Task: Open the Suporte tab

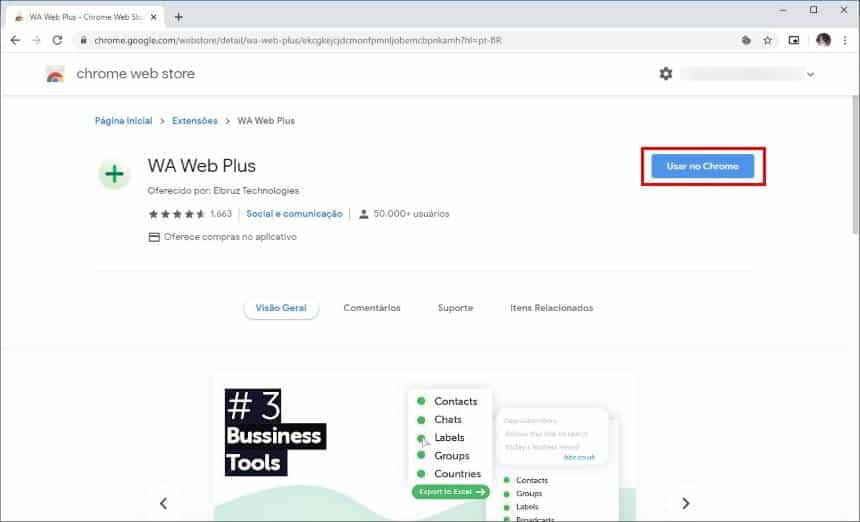Action: (x=455, y=308)
